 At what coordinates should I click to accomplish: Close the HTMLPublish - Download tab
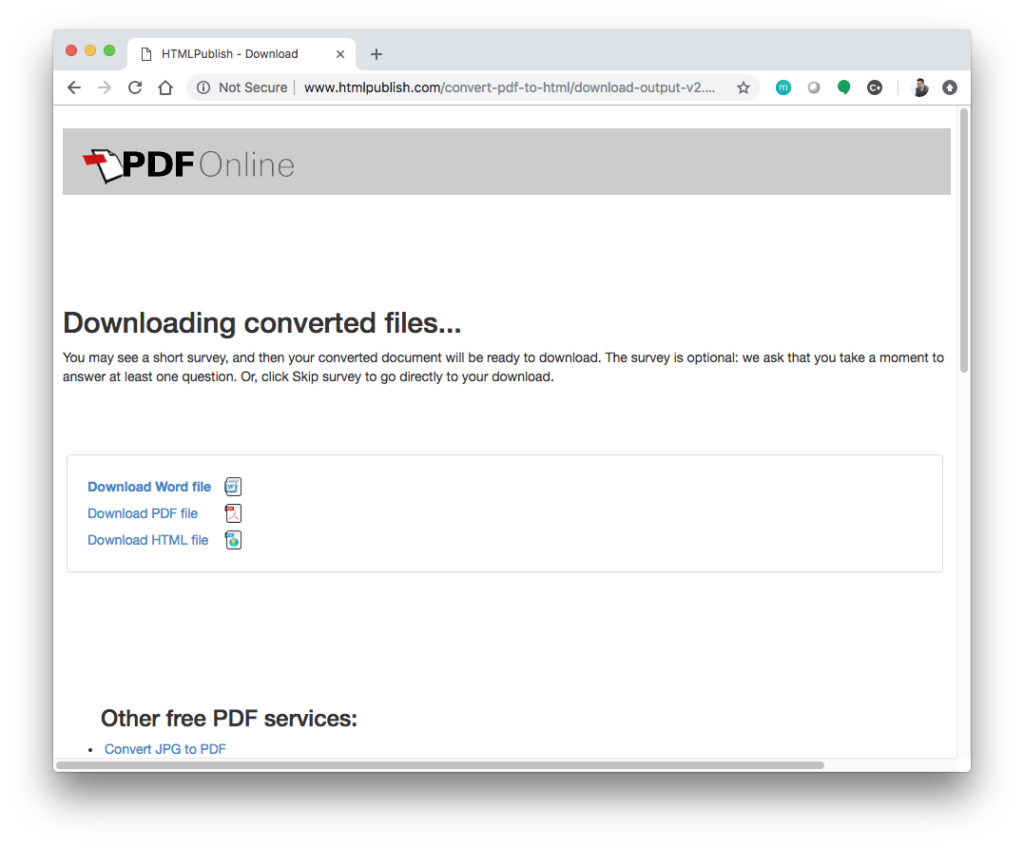tap(341, 54)
